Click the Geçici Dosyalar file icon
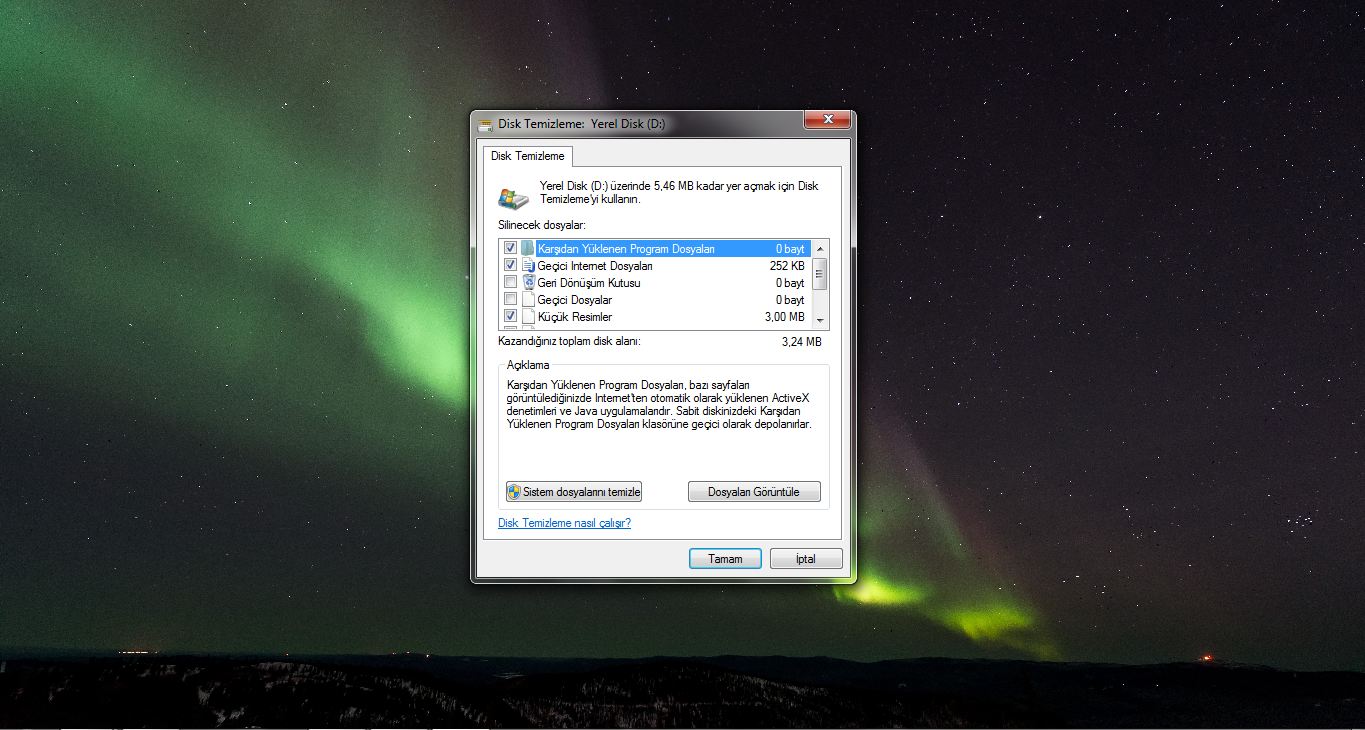1365x730 pixels. [528, 300]
